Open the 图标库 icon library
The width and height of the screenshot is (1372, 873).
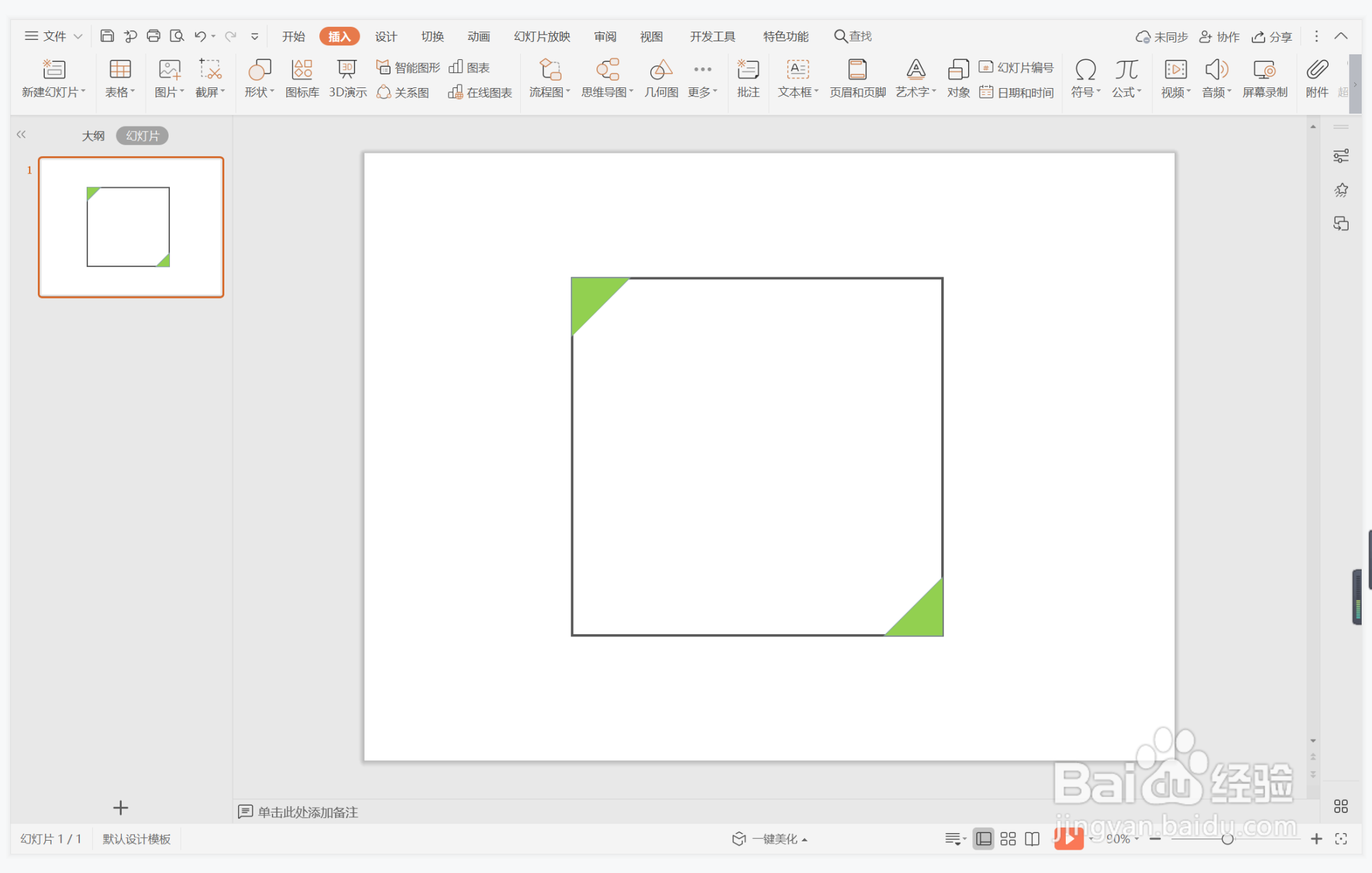click(302, 78)
